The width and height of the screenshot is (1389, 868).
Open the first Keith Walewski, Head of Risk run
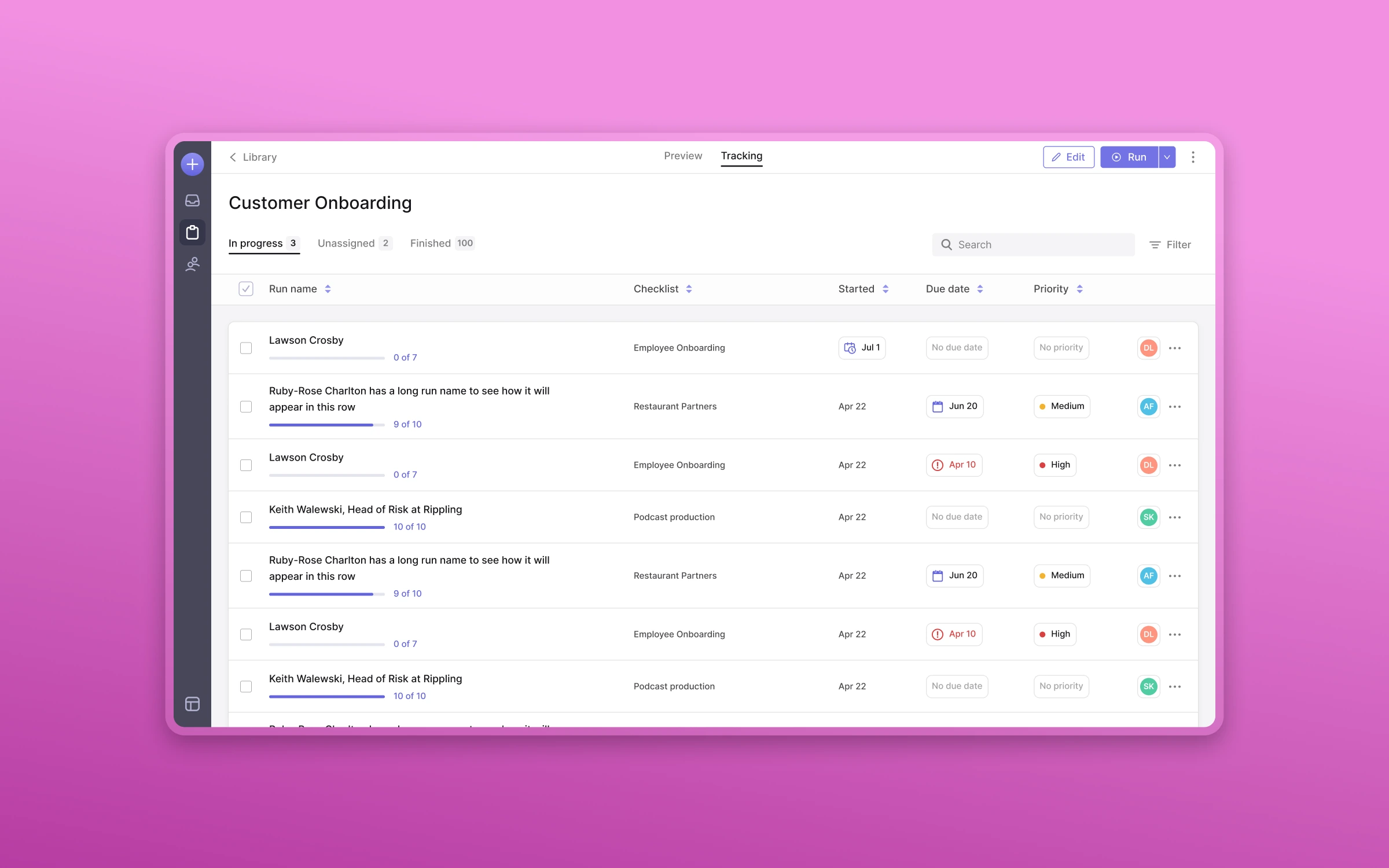pyautogui.click(x=365, y=510)
